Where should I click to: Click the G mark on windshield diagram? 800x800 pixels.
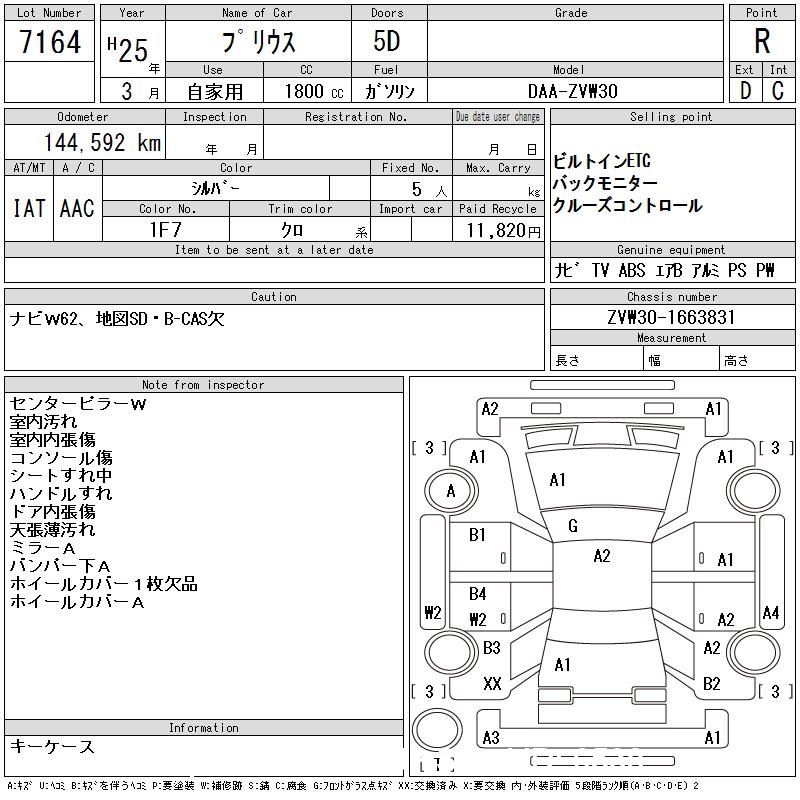tap(572, 526)
